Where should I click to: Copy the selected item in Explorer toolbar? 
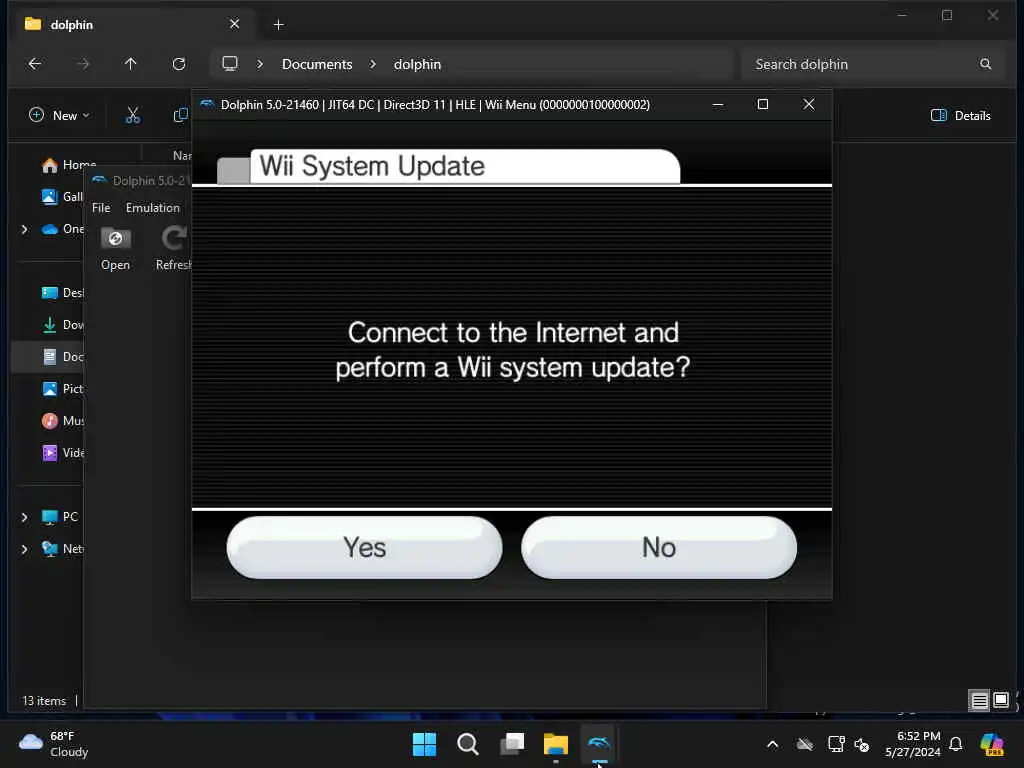pos(181,116)
